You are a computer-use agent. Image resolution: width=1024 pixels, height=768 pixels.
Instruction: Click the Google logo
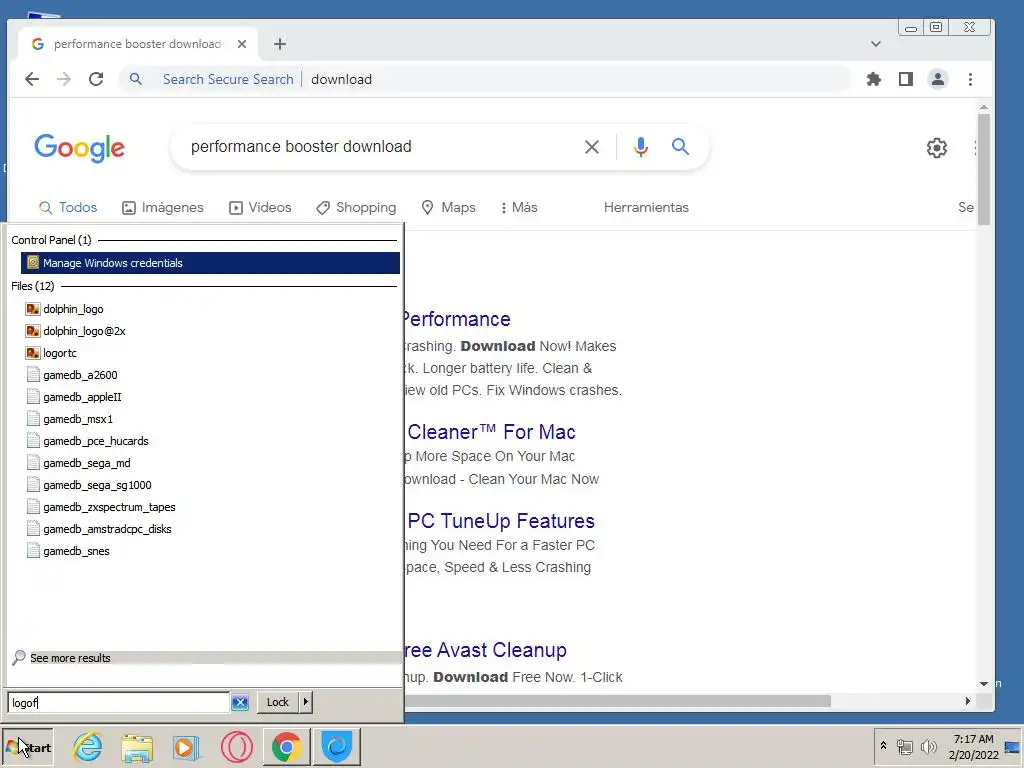click(80, 148)
